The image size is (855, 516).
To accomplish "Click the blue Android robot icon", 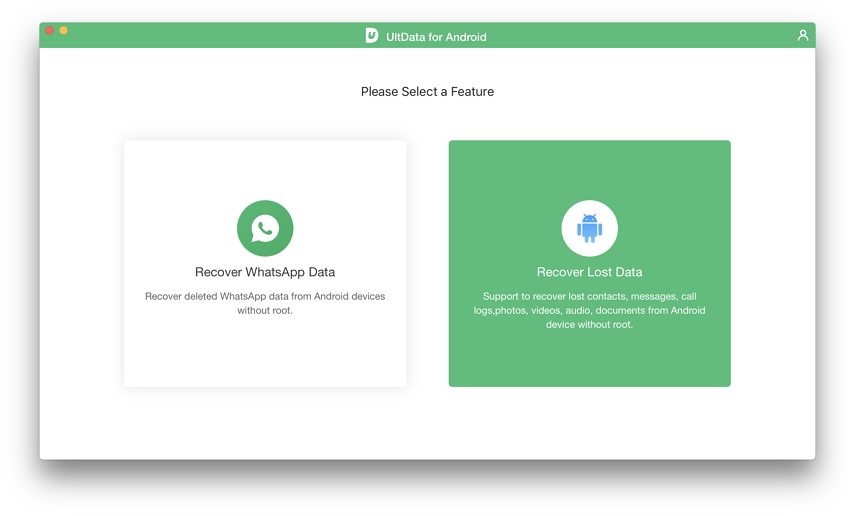I will tap(589, 228).
